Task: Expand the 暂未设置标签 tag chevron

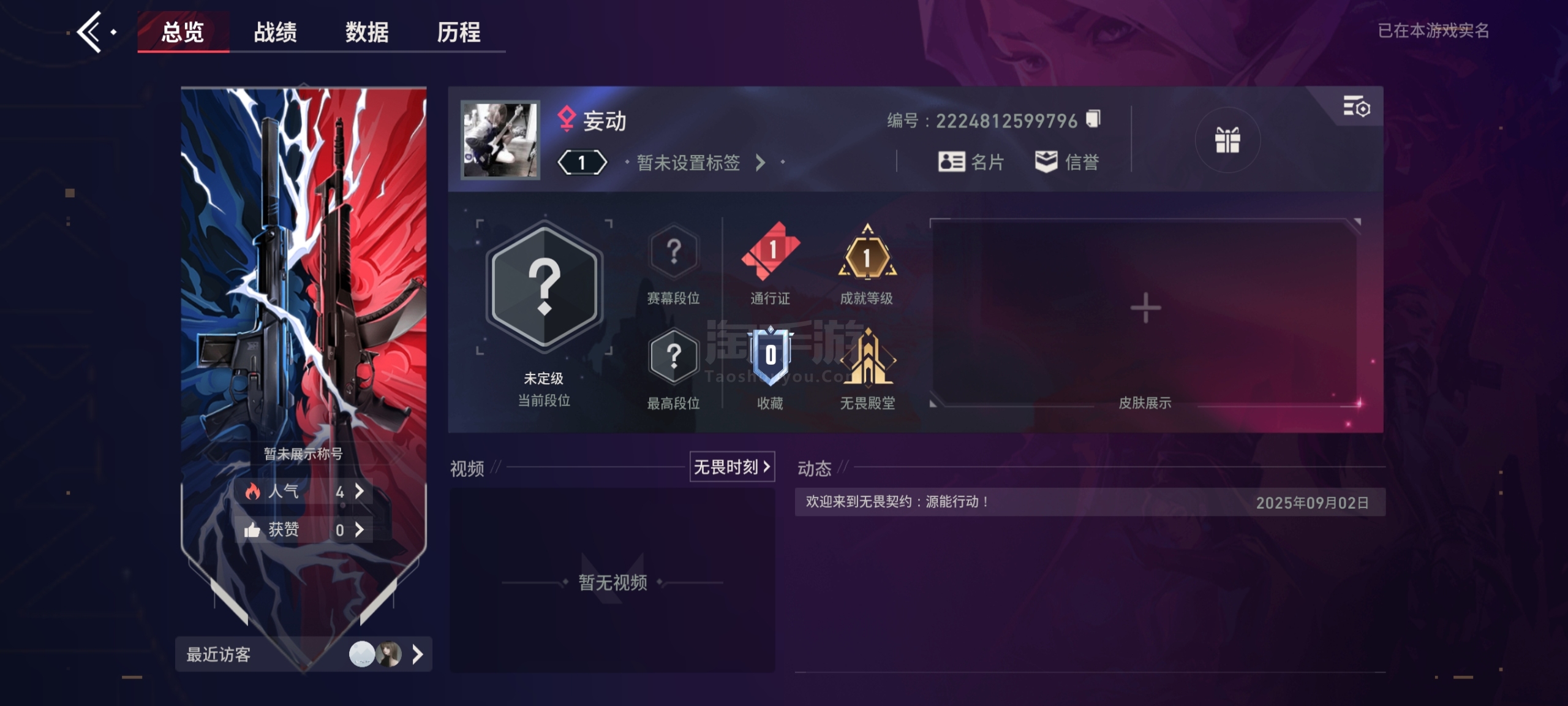Action: click(x=760, y=162)
